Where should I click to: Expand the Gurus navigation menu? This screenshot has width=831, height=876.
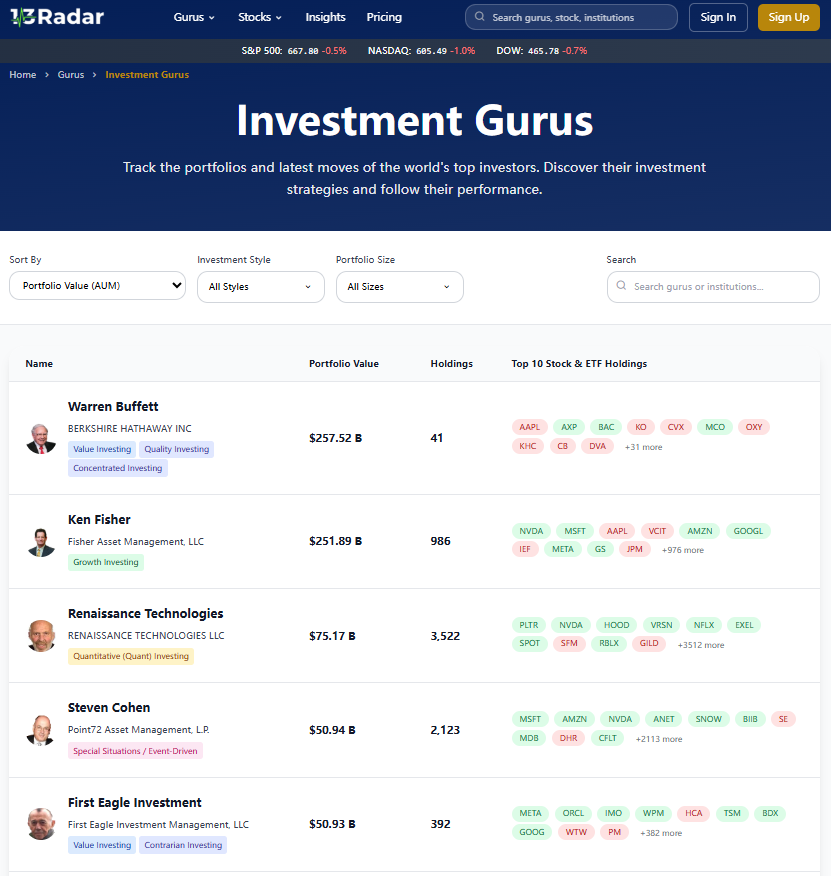pos(194,17)
